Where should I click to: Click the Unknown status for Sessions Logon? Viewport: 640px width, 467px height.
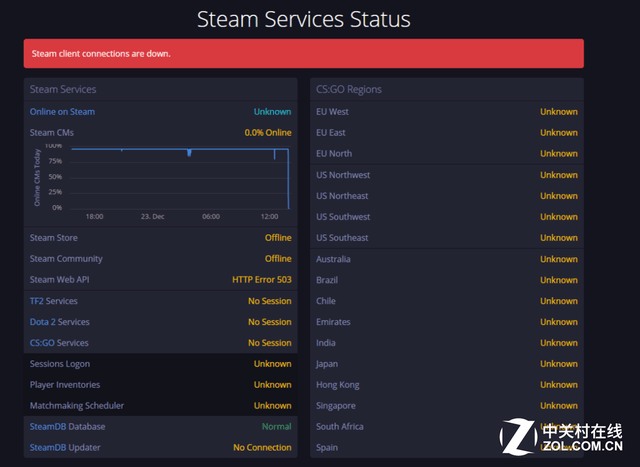(272, 364)
